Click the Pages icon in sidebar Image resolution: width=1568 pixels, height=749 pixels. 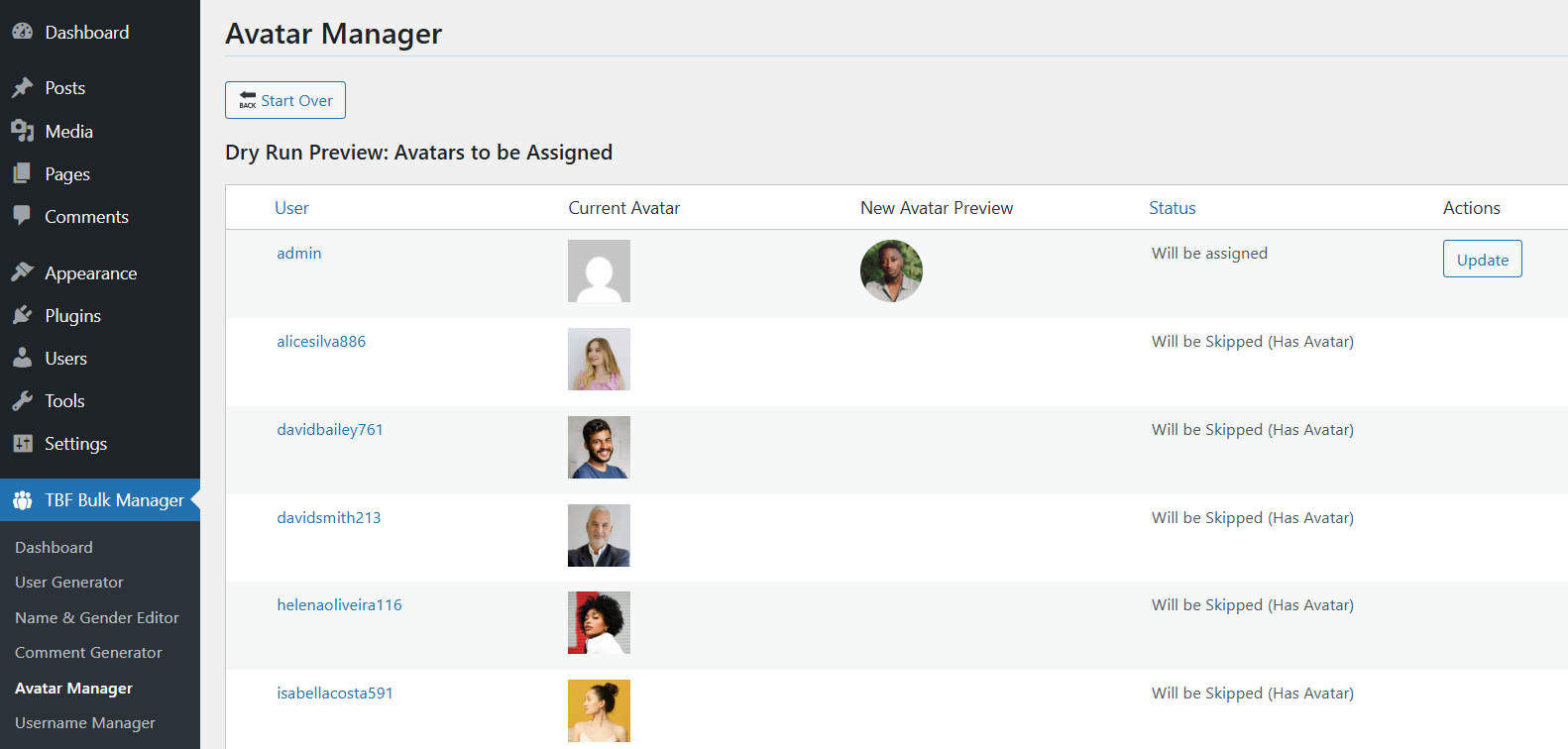click(22, 174)
